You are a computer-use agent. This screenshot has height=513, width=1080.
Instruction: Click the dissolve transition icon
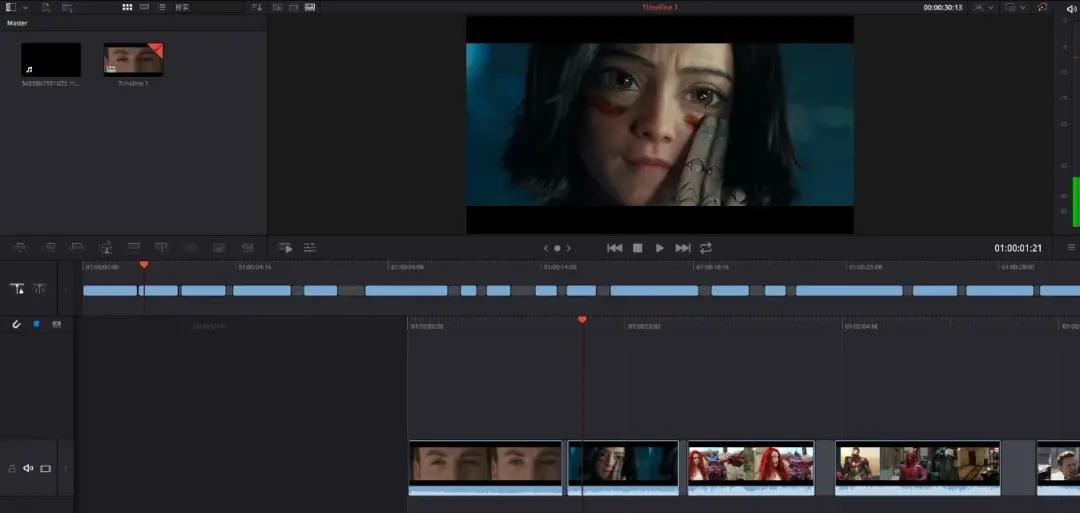pyautogui.click(x=219, y=247)
